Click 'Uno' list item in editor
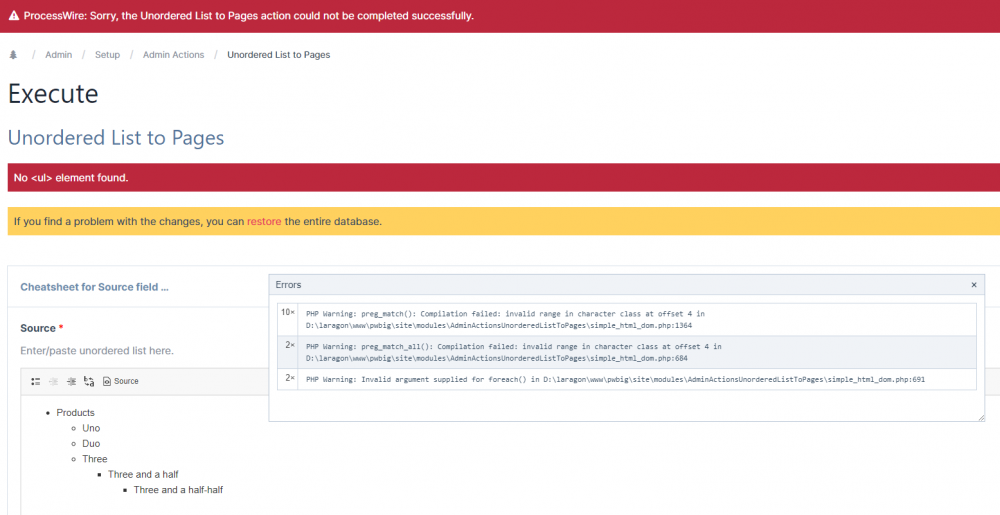1000x515 pixels. (91, 428)
